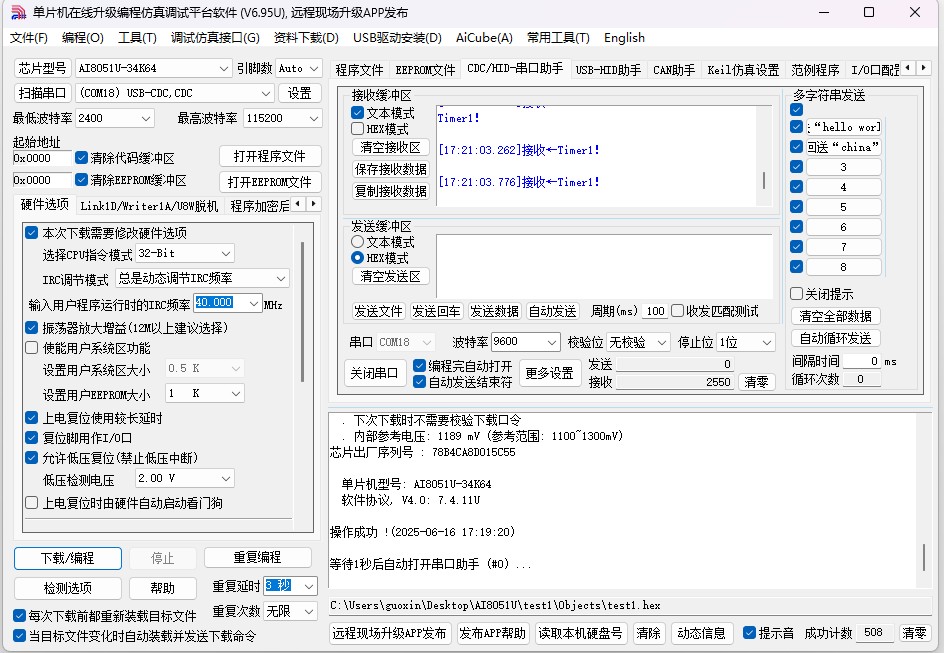Viewport: 944px width, 653px height.
Task: Select send buffer 文本模式 radio button
Action: pyautogui.click(x=357, y=241)
